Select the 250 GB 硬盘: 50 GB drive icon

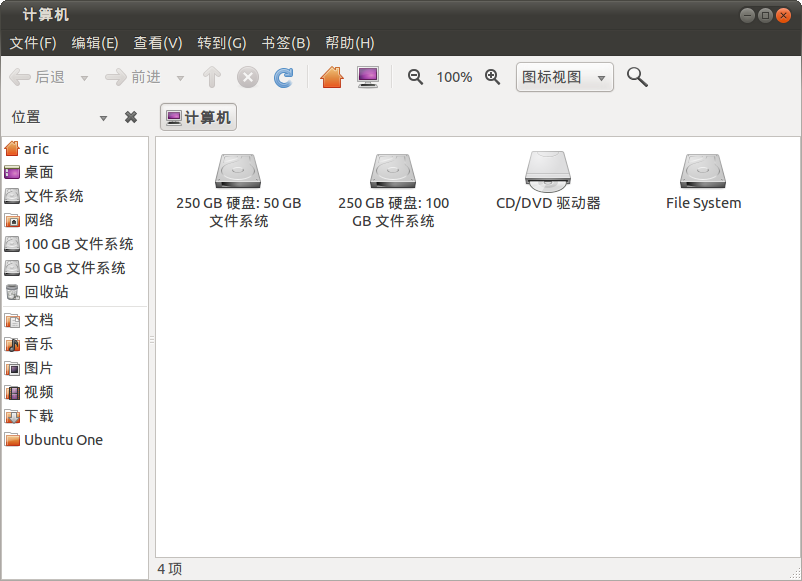(x=238, y=171)
